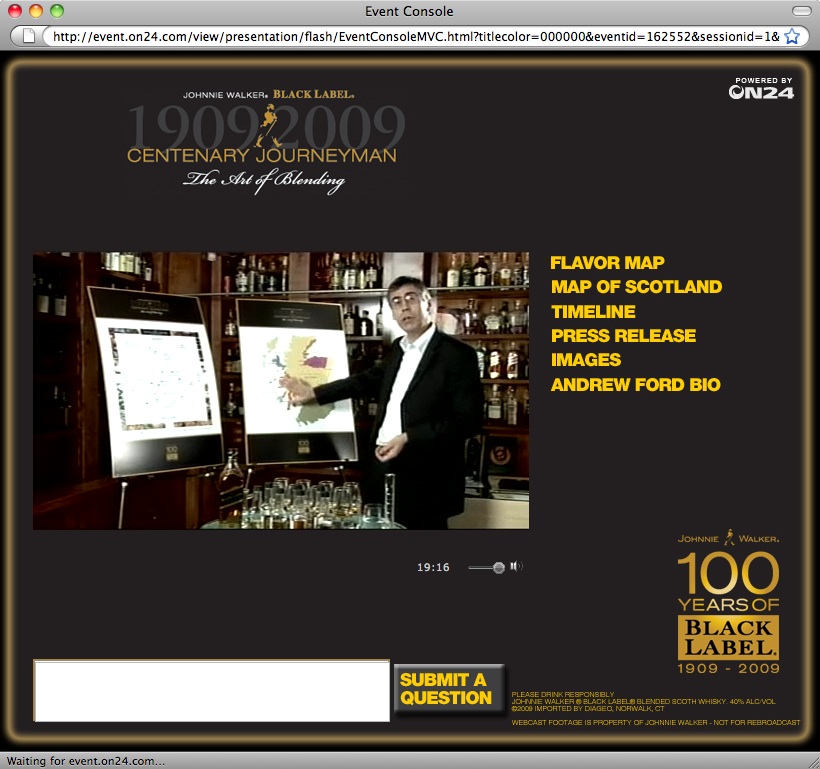This screenshot has width=820, height=769.
Task: Bookmark this page with the star icon
Action: click(x=792, y=36)
